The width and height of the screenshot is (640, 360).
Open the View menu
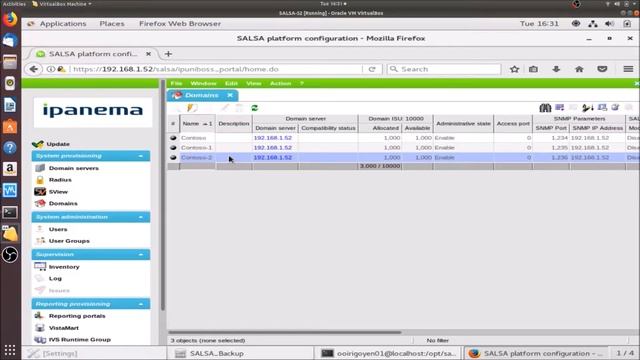253,83
